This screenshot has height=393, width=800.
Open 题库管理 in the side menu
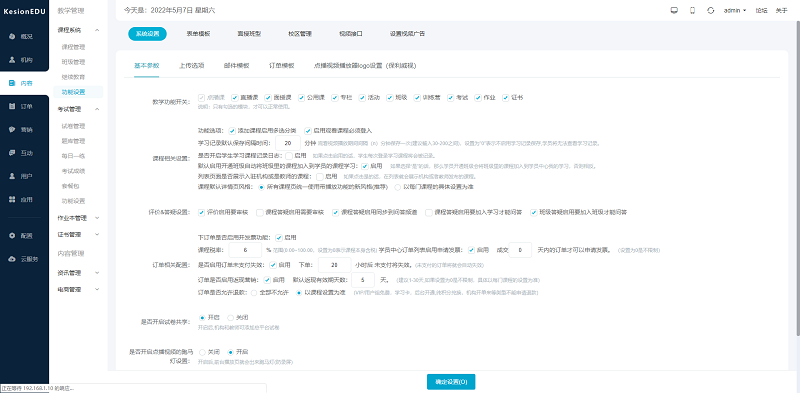(x=73, y=141)
